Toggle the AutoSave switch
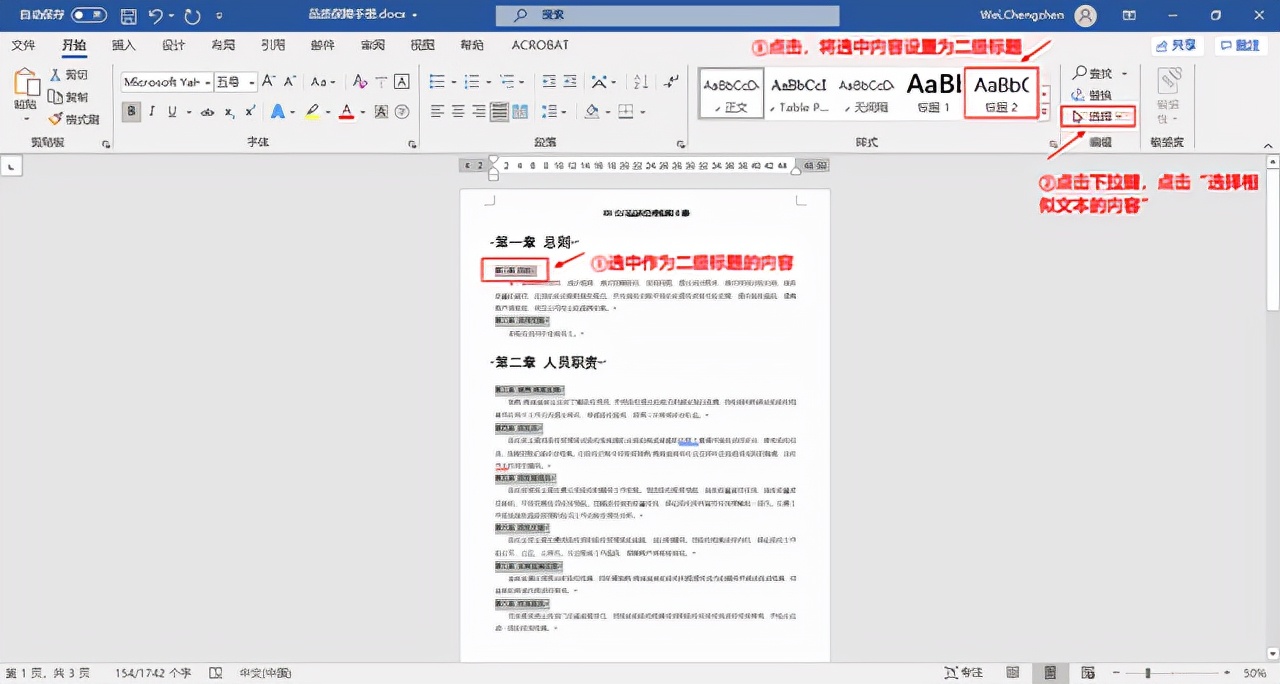 [x=88, y=16]
